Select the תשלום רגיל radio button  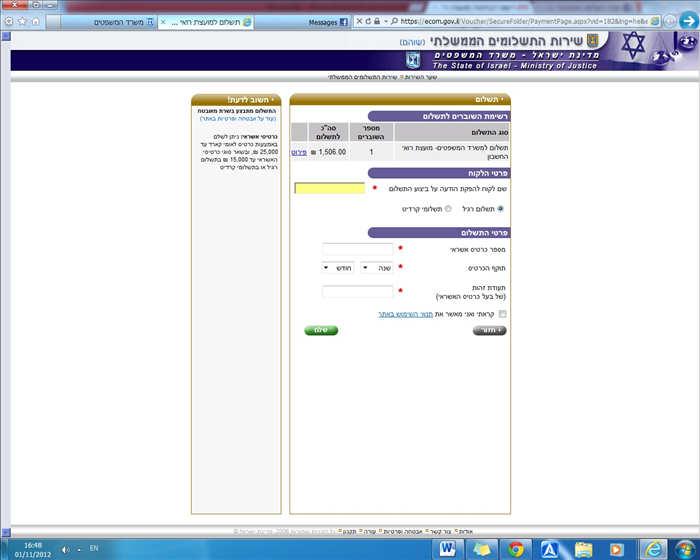click(501, 209)
